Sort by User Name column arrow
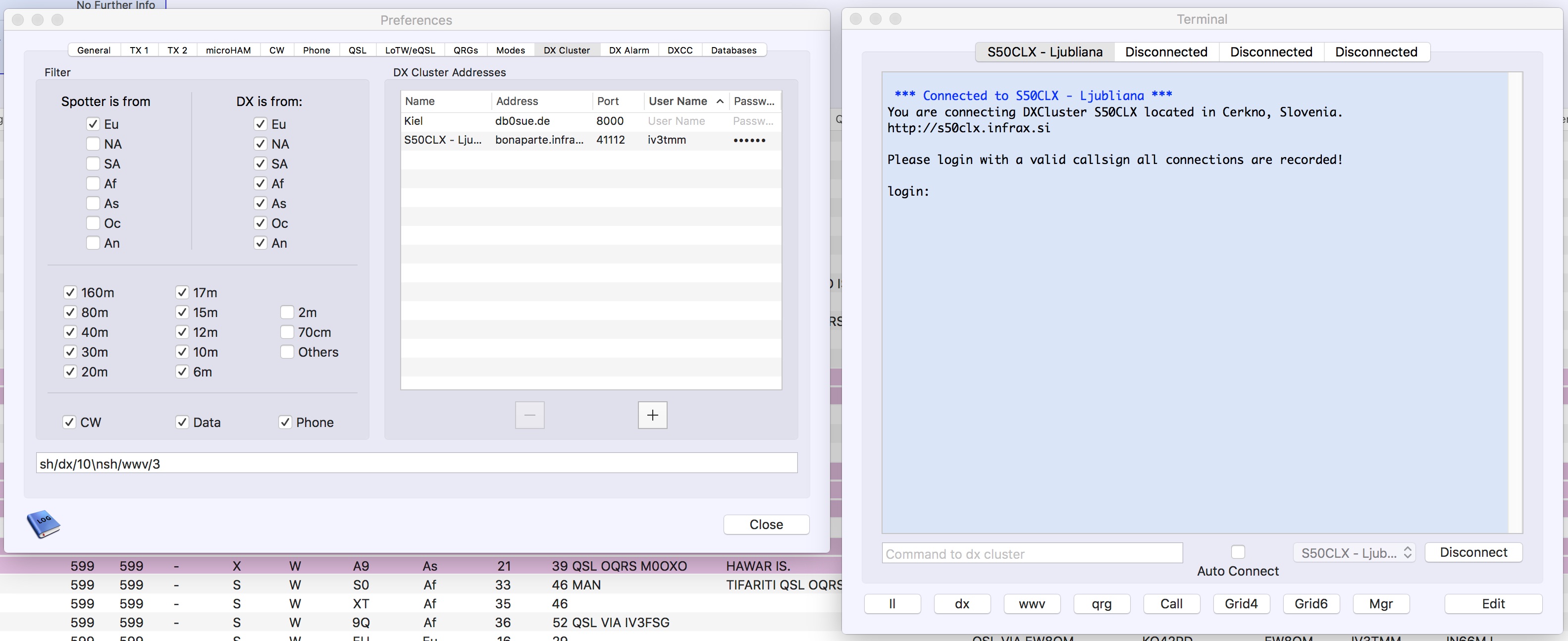This screenshot has width=1568, height=641. pyautogui.click(x=720, y=101)
